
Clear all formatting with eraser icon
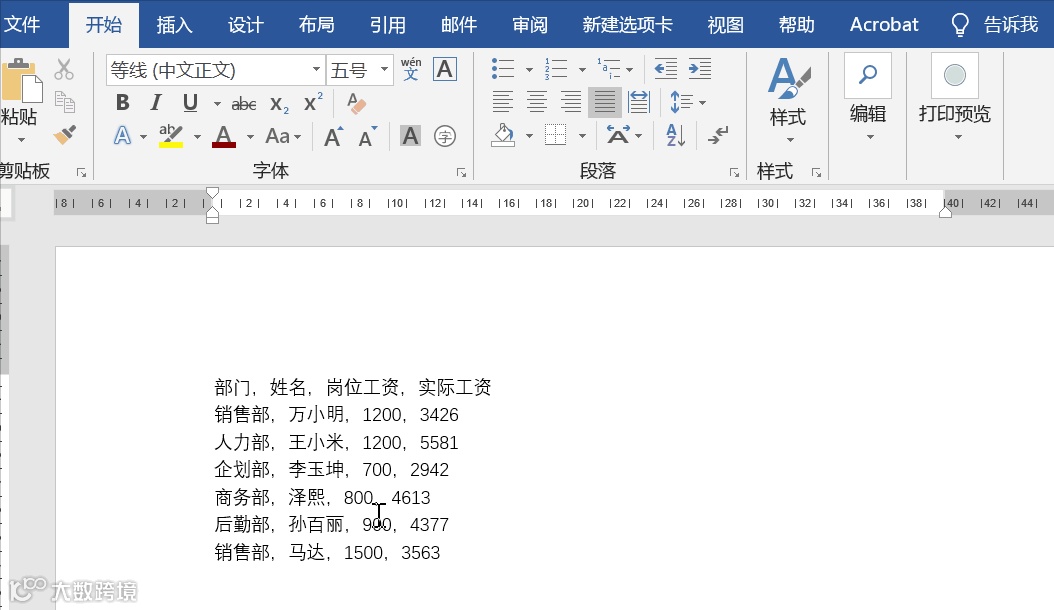[x=356, y=103]
